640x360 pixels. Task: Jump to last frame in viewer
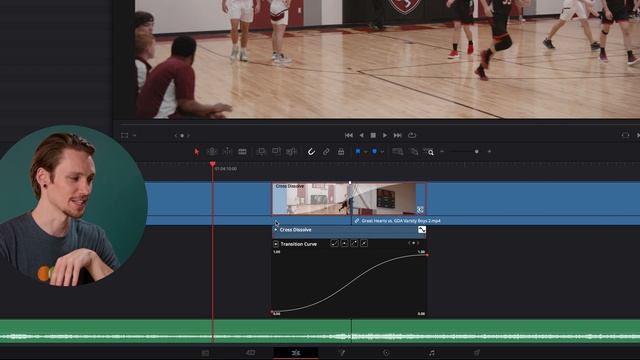[x=398, y=135]
